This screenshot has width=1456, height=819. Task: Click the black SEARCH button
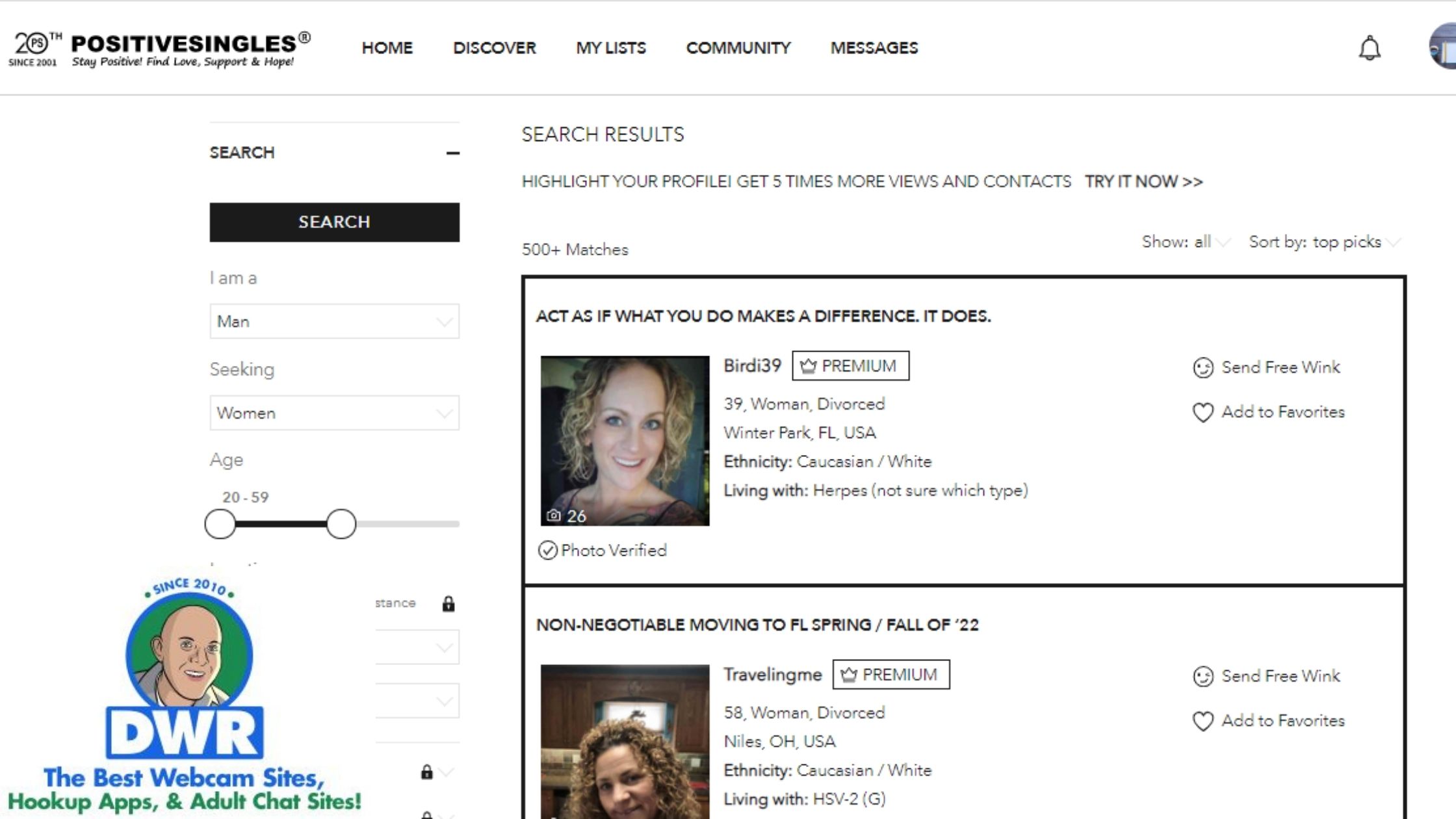click(334, 222)
